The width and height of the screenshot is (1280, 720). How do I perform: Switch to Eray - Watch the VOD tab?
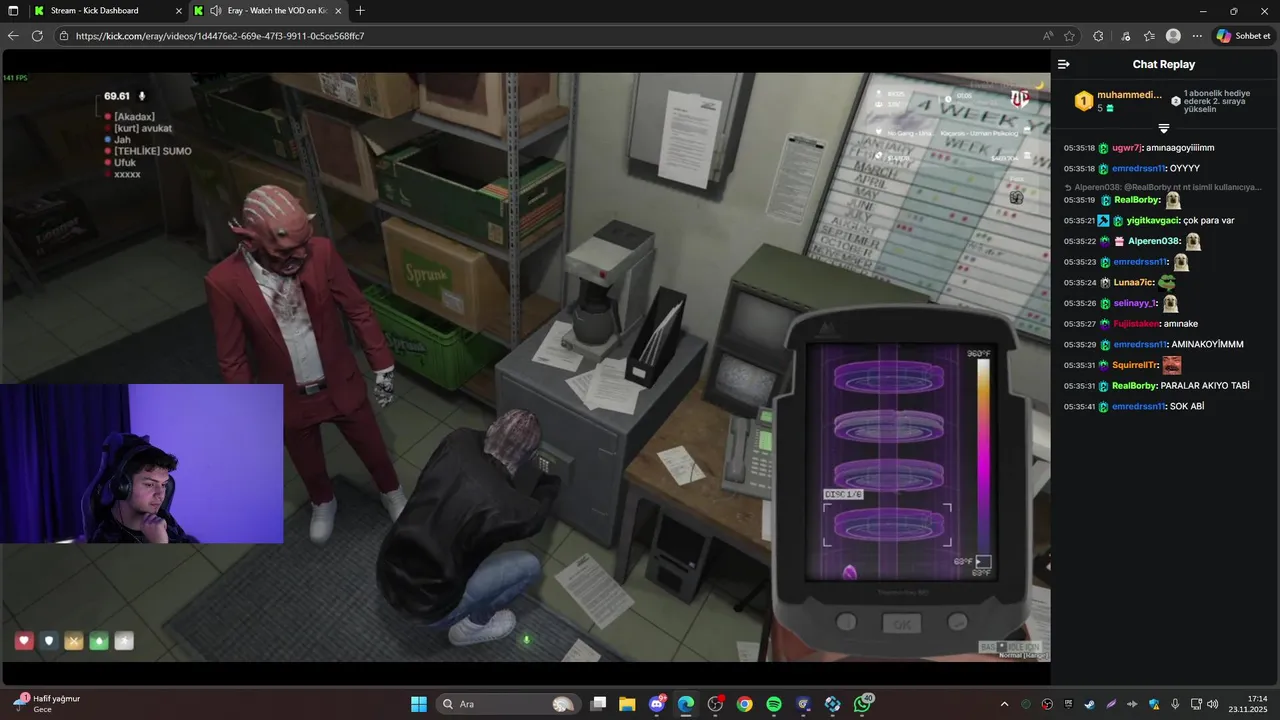click(268, 11)
